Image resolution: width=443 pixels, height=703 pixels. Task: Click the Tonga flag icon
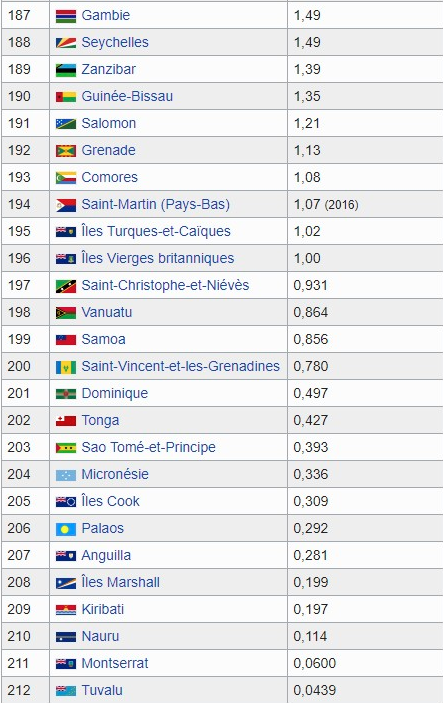click(x=65, y=421)
